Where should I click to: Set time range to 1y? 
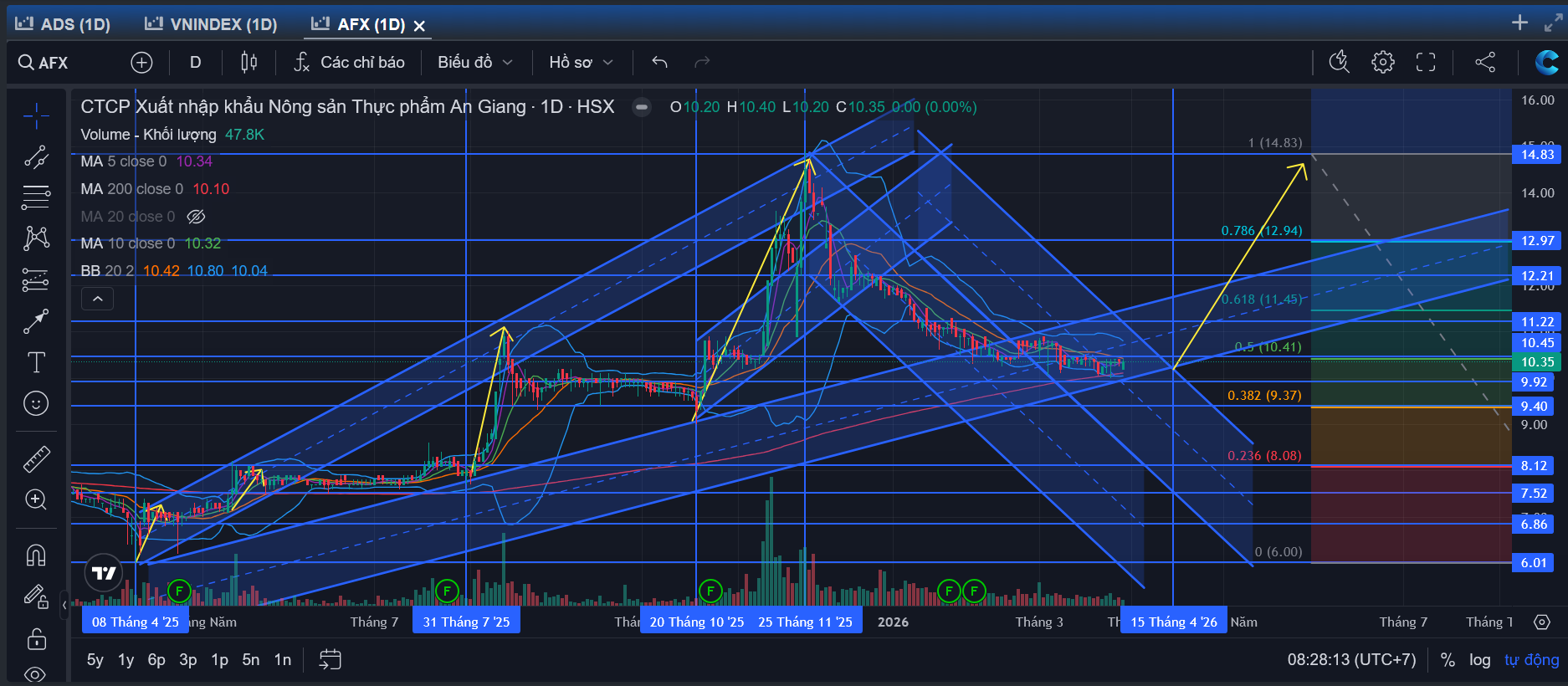126,660
